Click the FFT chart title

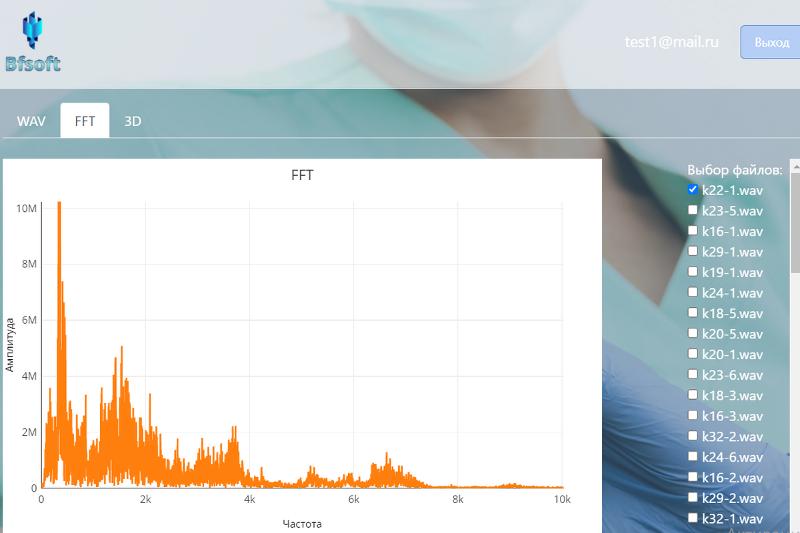point(302,176)
